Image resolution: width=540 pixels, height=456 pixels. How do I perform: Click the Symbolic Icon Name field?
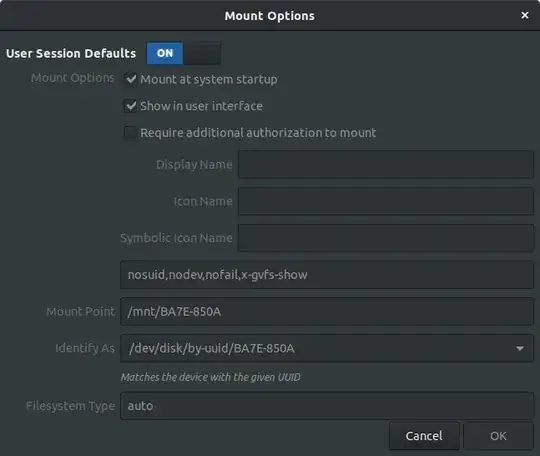click(x=386, y=238)
